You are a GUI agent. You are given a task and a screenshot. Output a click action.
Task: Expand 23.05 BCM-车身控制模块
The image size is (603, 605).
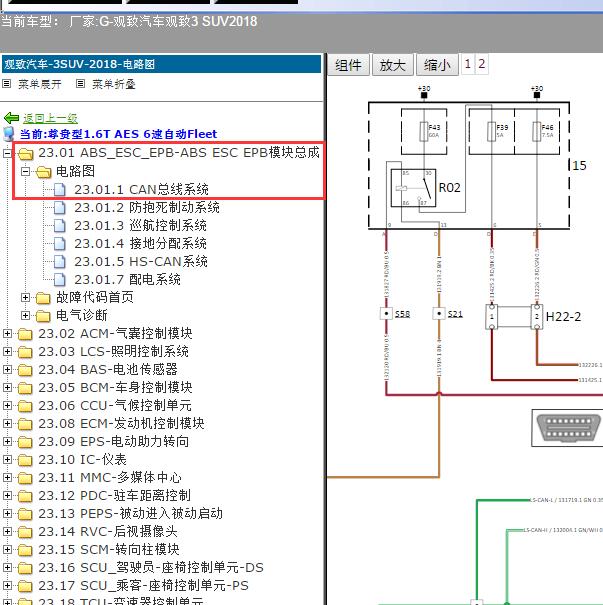pos(7,387)
